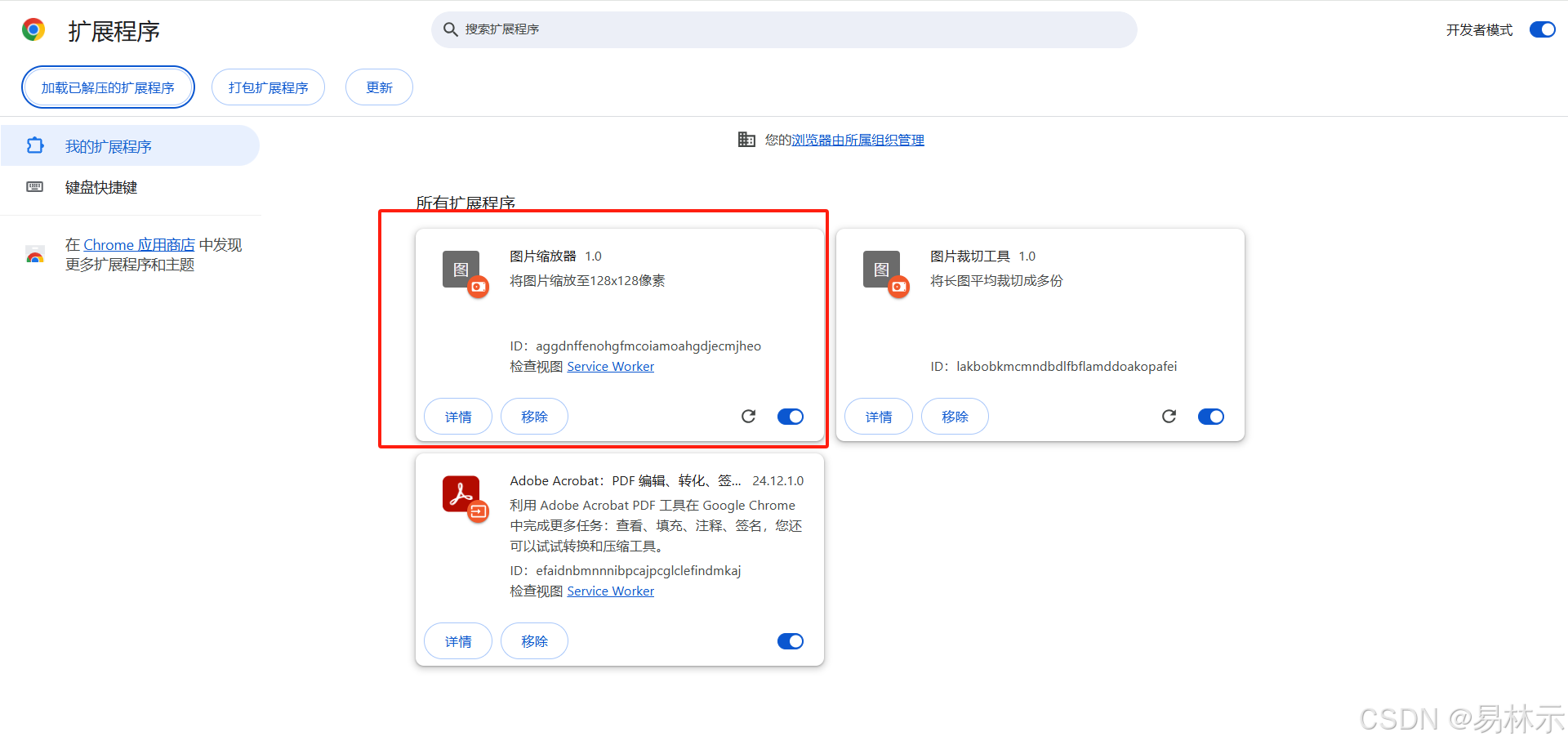
Task: Open the Chrome 应用商店 link
Action: click(139, 245)
